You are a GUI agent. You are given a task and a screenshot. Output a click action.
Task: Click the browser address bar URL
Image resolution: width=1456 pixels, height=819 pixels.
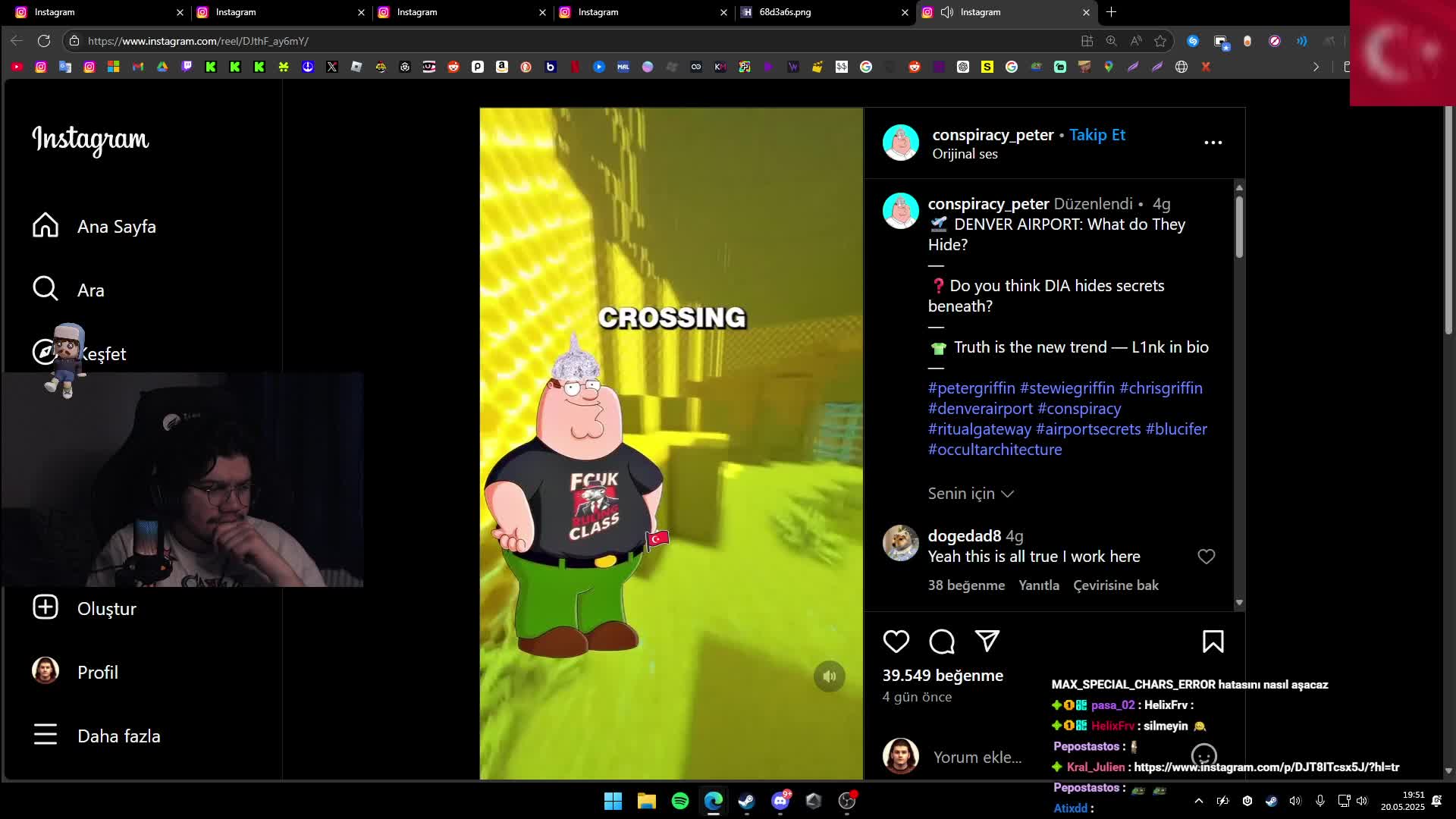coord(198,41)
